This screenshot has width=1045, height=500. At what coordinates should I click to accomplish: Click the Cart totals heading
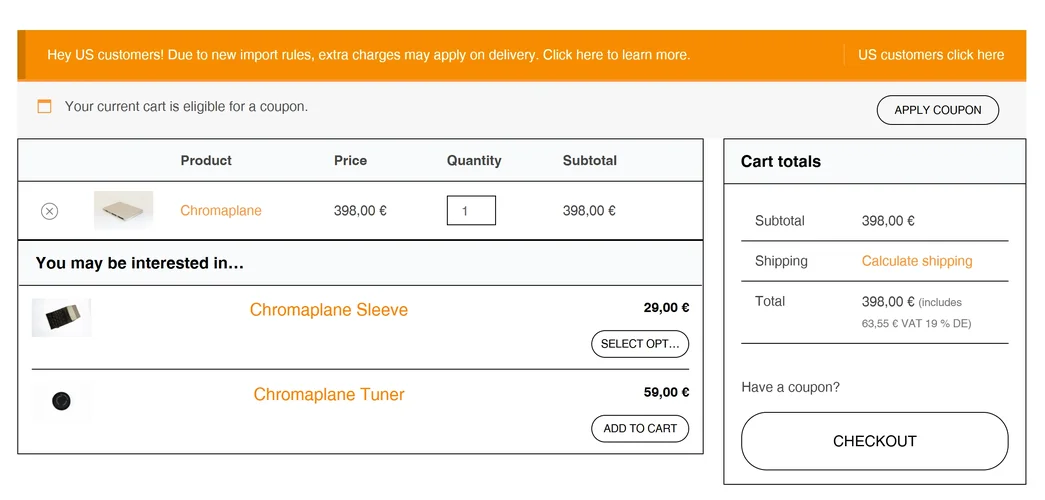[x=780, y=162]
